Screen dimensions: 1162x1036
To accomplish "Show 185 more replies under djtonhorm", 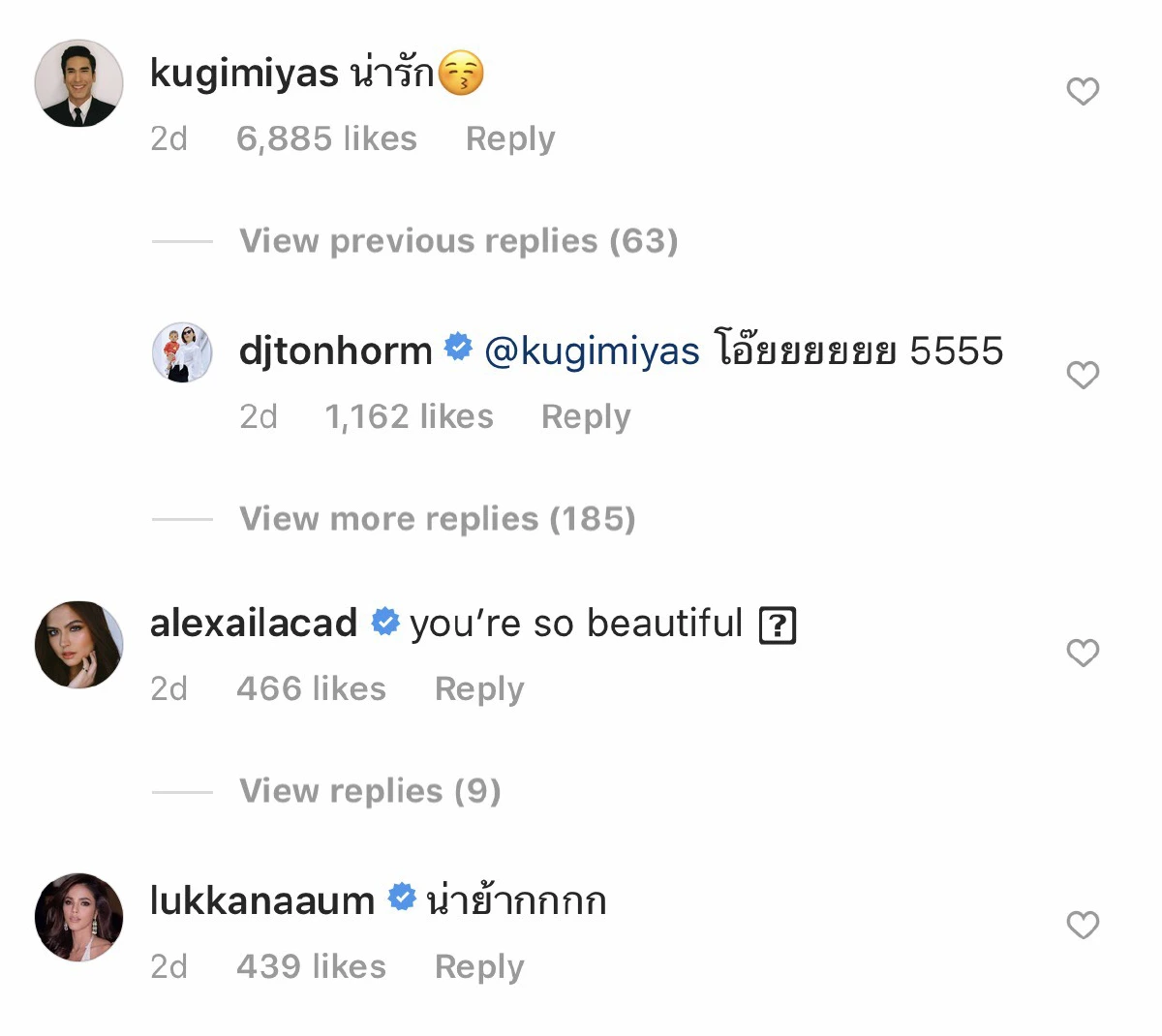I will pyautogui.click(x=436, y=518).
